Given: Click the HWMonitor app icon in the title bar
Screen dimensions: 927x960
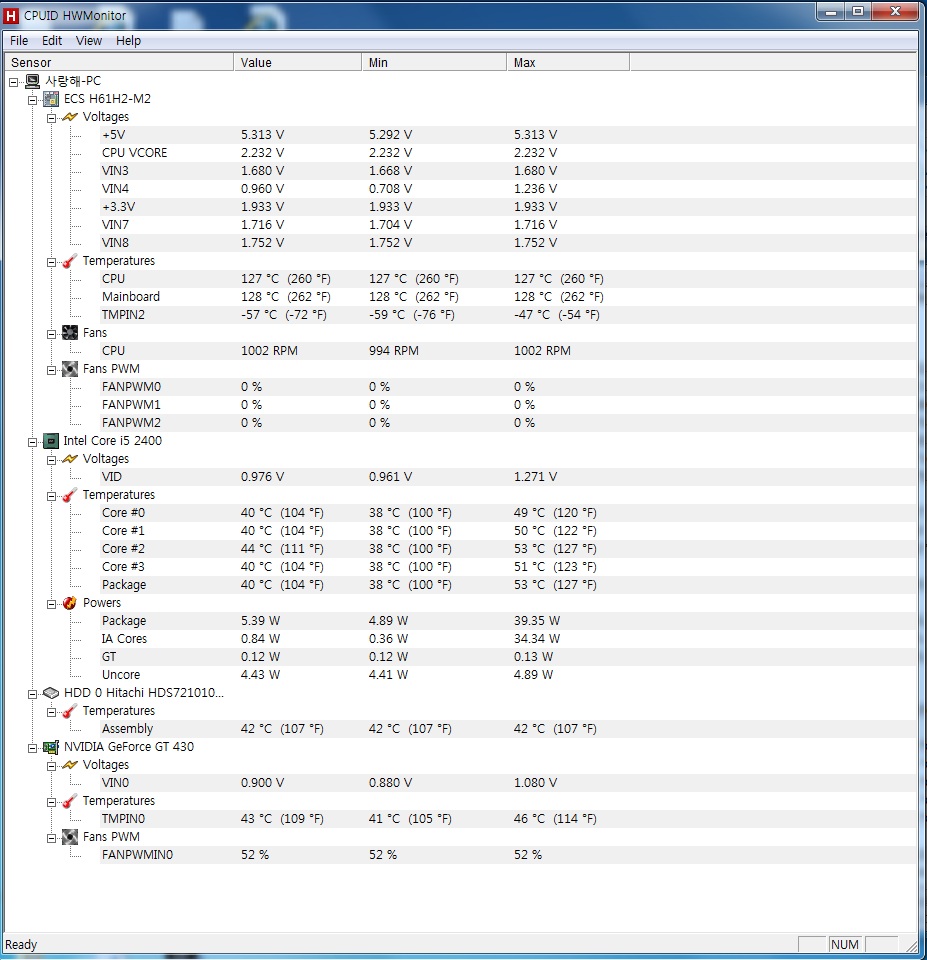Looking at the screenshot, I should (x=11, y=15).
